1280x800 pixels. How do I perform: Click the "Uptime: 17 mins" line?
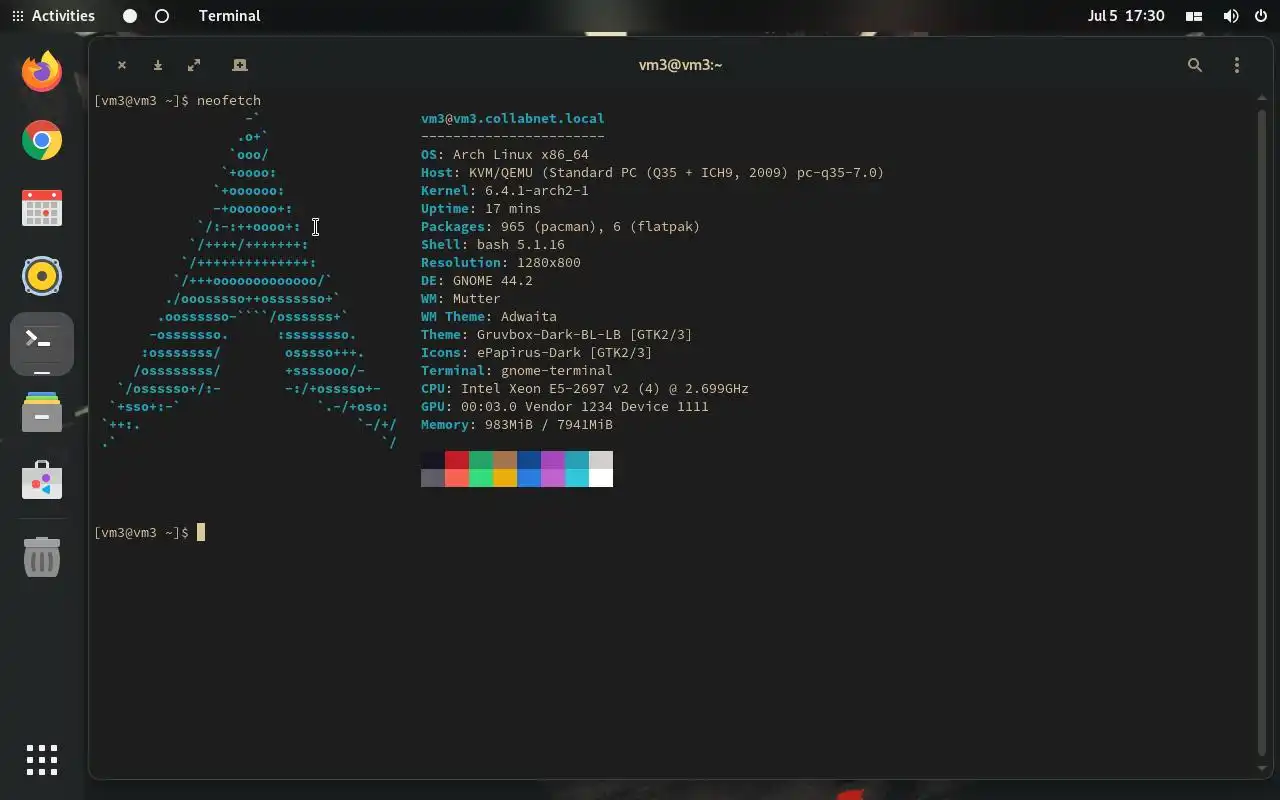(481, 209)
